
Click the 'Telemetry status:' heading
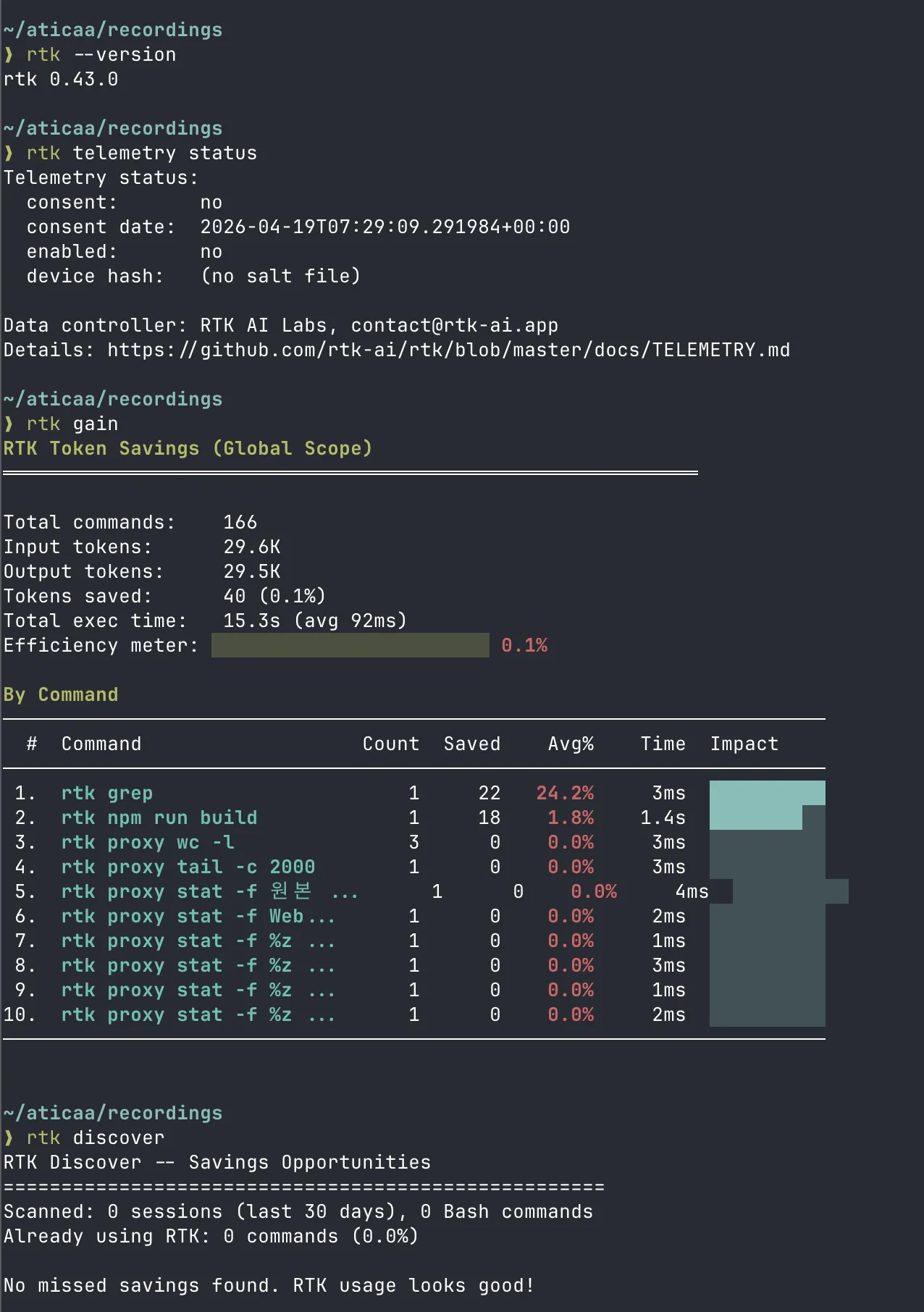click(101, 177)
